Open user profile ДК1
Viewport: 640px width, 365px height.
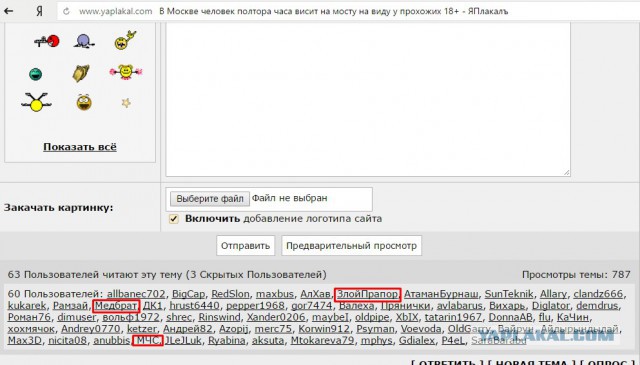coord(153,305)
